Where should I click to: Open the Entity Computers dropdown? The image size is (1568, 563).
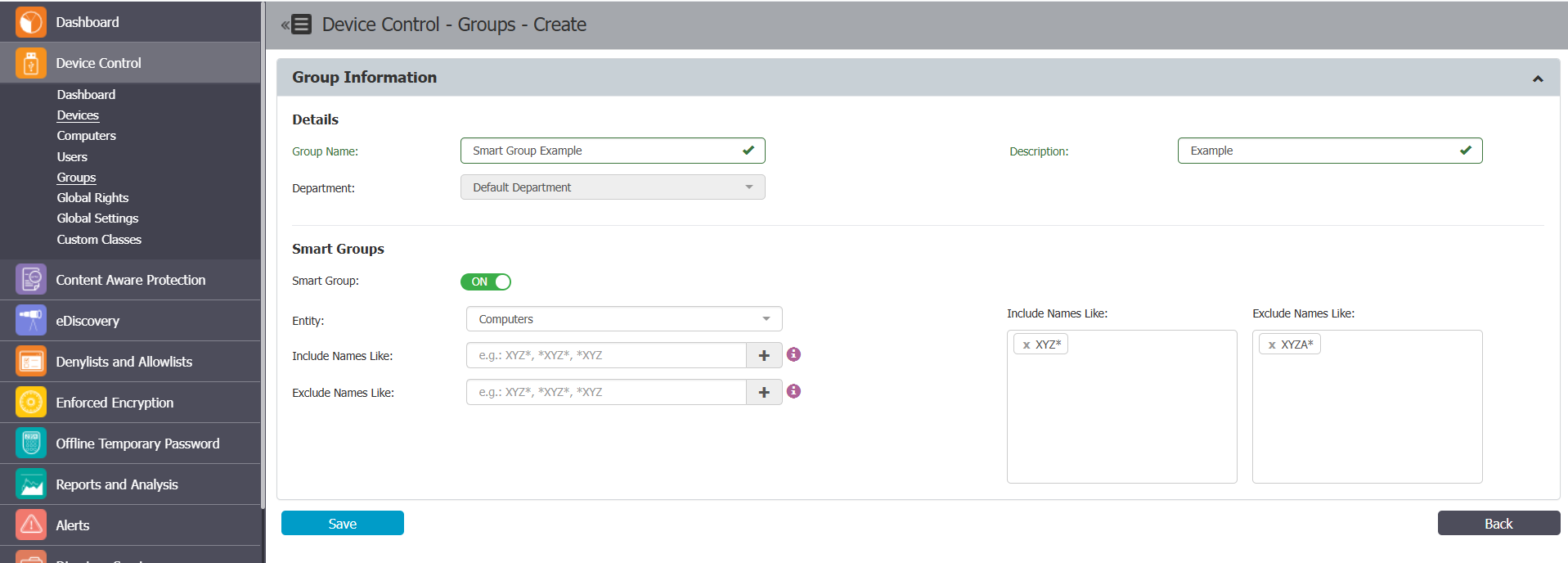624,319
